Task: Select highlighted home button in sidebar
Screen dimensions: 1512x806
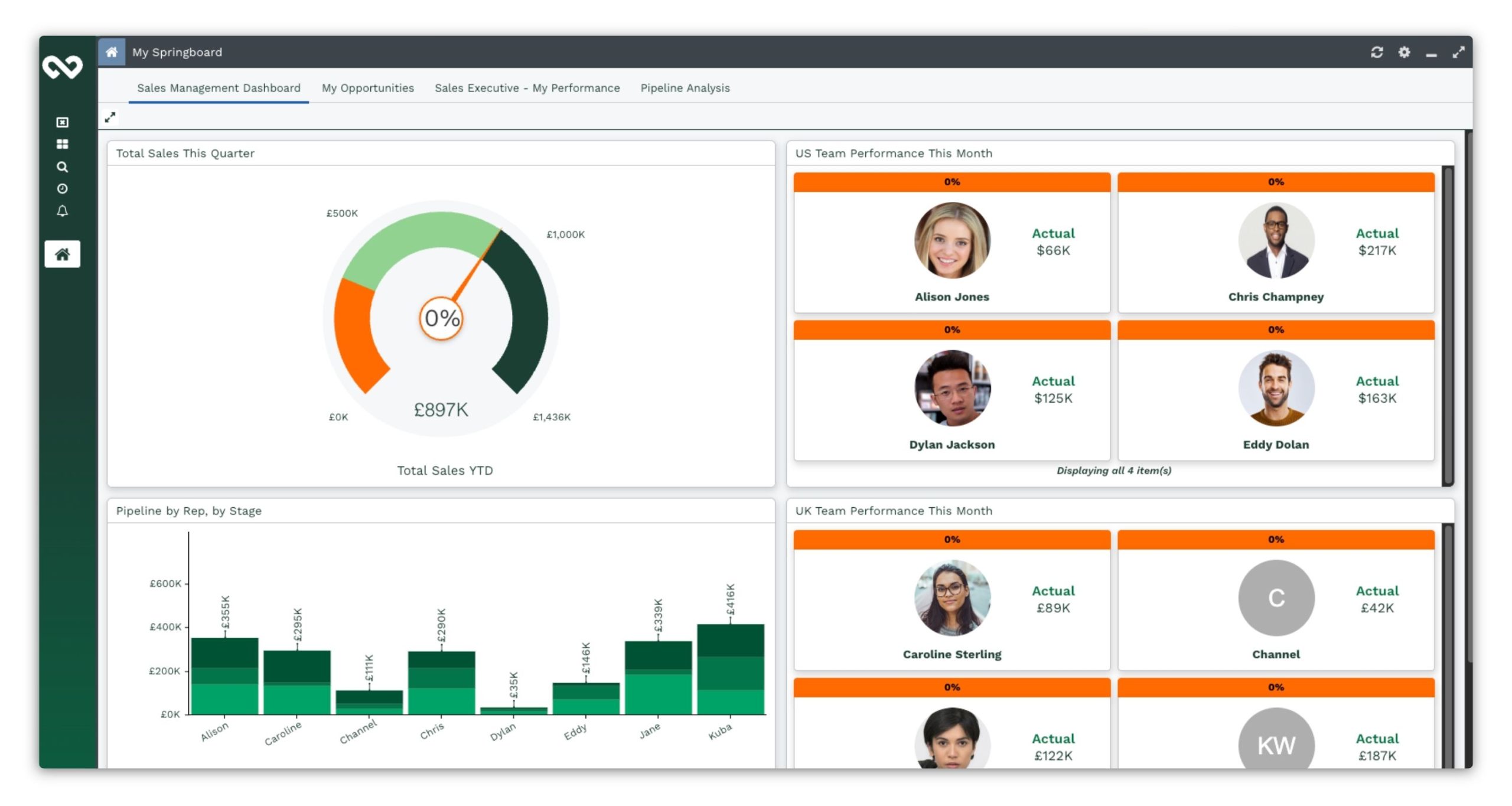Action: (62, 254)
